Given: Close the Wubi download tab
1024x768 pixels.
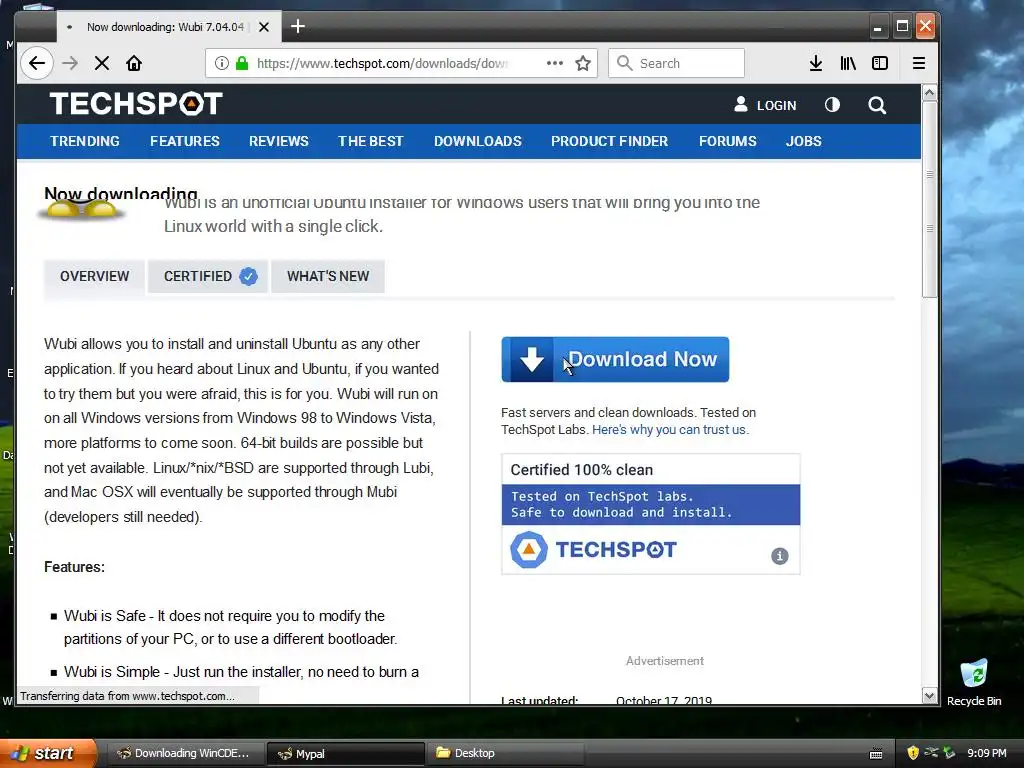Looking at the screenshot, I should point(264,27).
